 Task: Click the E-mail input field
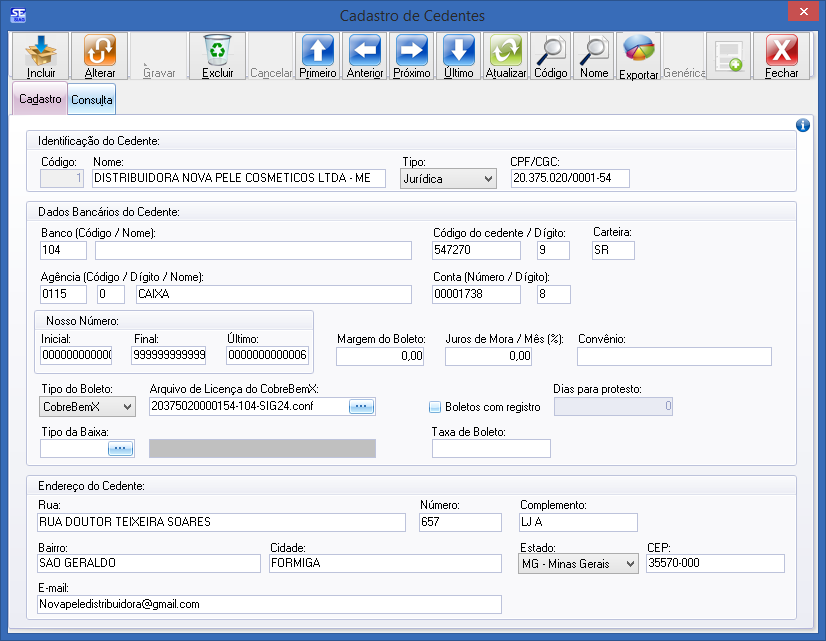click(268, 605)
